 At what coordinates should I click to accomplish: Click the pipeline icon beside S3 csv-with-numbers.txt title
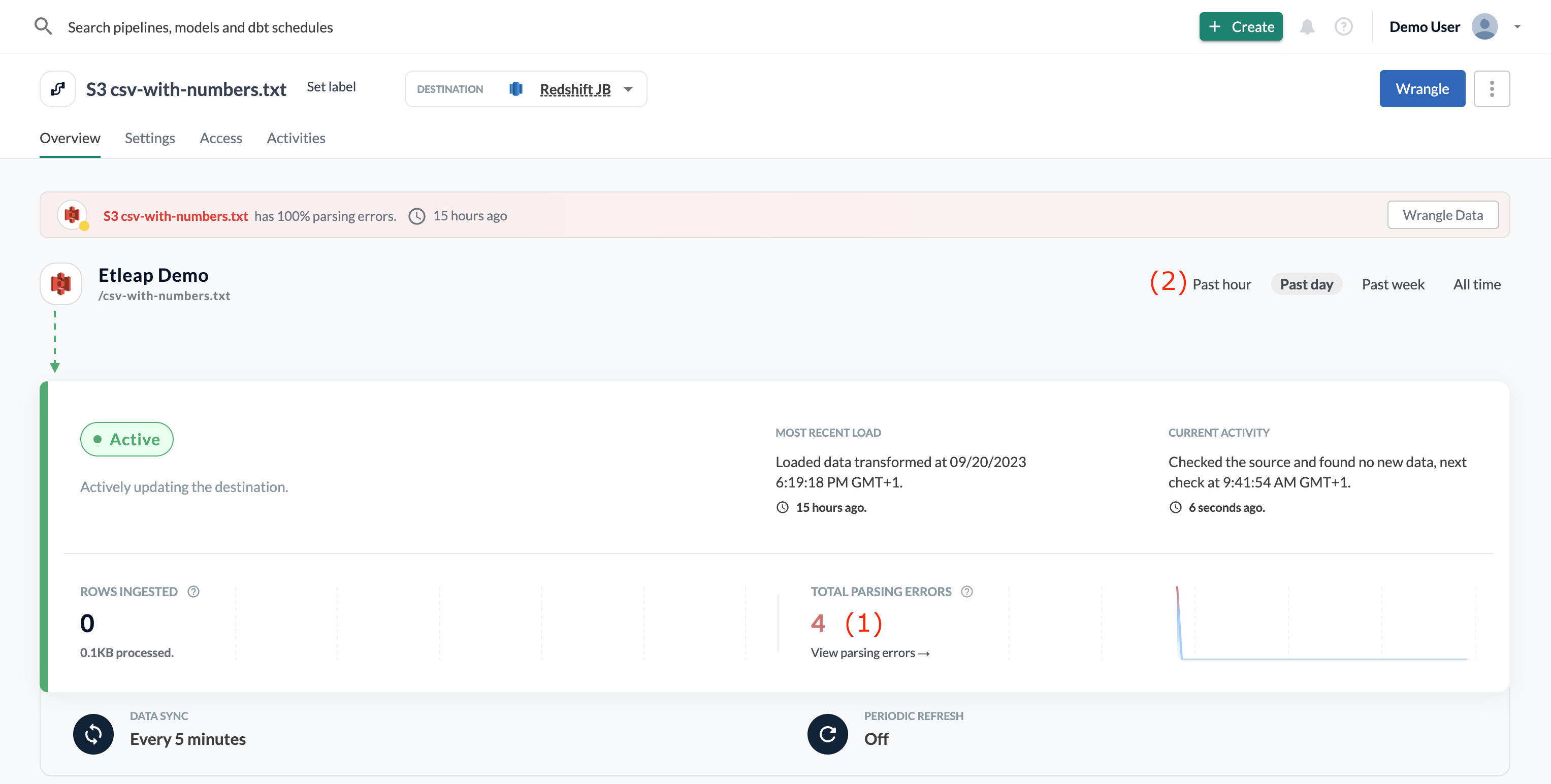coord(58,89)
